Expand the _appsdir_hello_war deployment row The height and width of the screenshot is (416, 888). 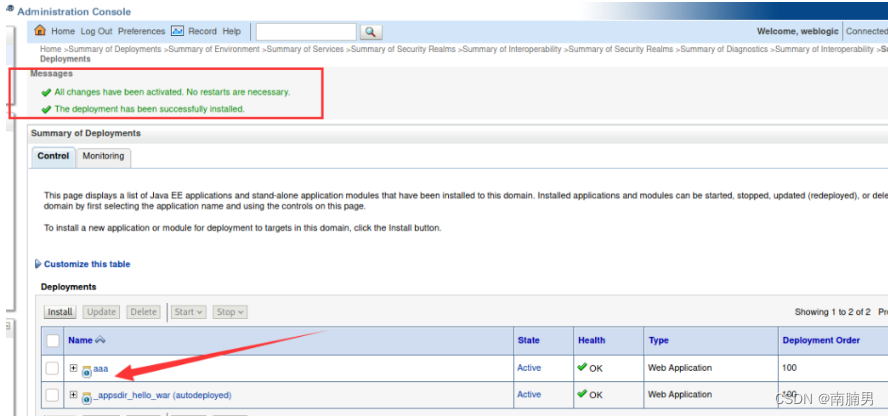pyautogui.click(x=73, y=394)
